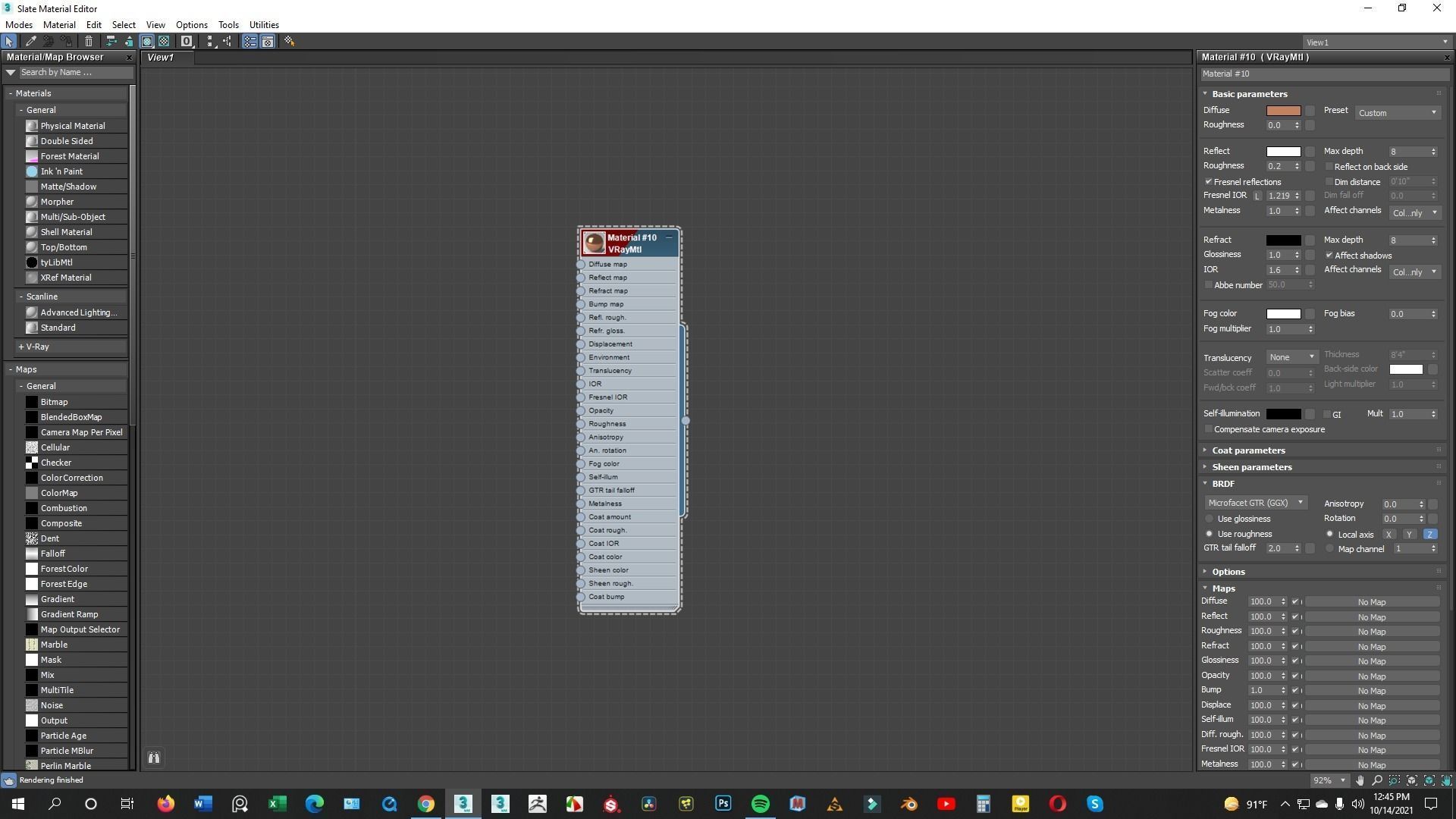Select the Use glossiness radio button
This screenshot has height=819, width=1456.
1210,519
